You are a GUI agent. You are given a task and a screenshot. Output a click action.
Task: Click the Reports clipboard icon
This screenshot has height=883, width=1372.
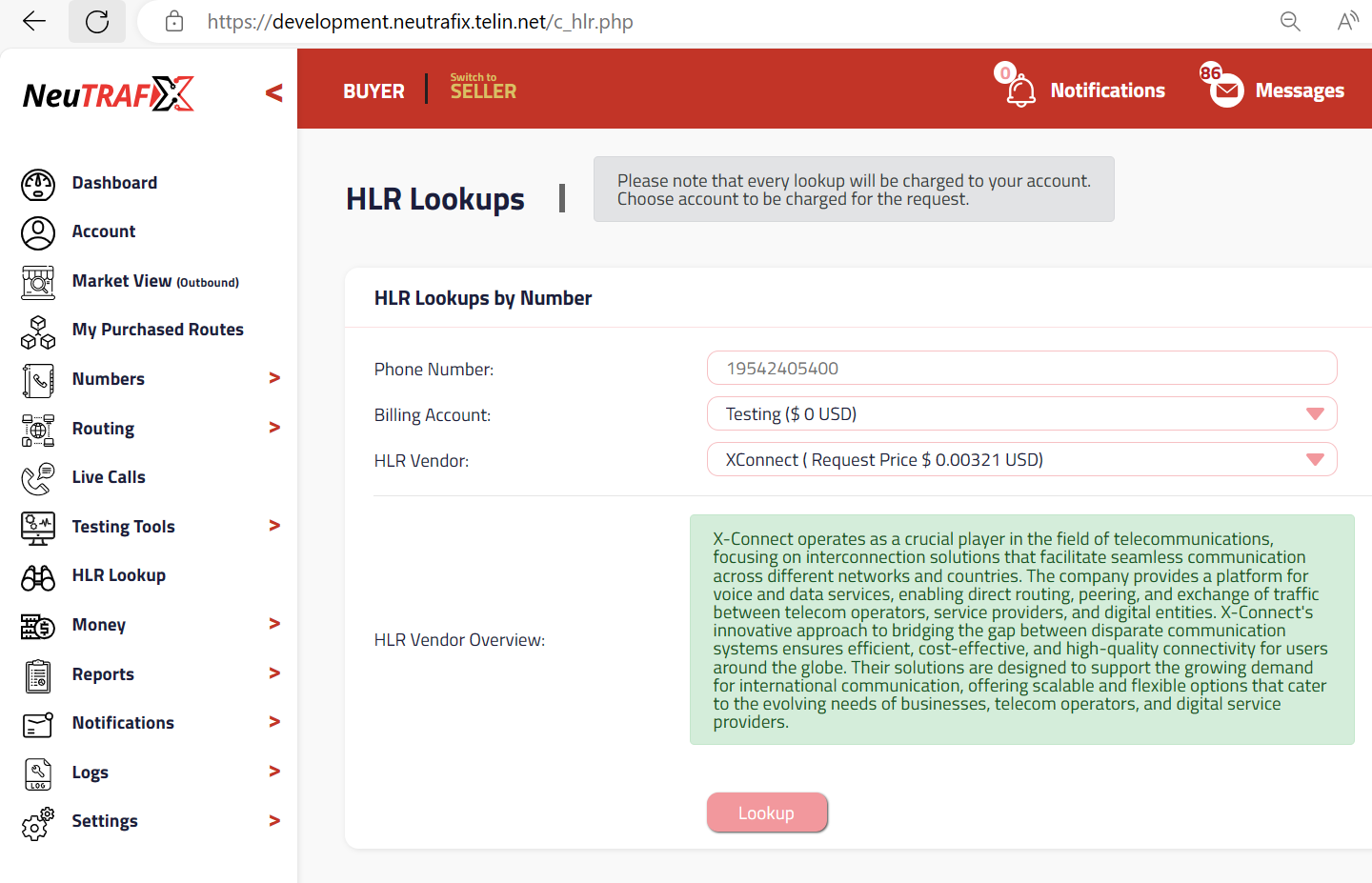click(x=38, y=676)
